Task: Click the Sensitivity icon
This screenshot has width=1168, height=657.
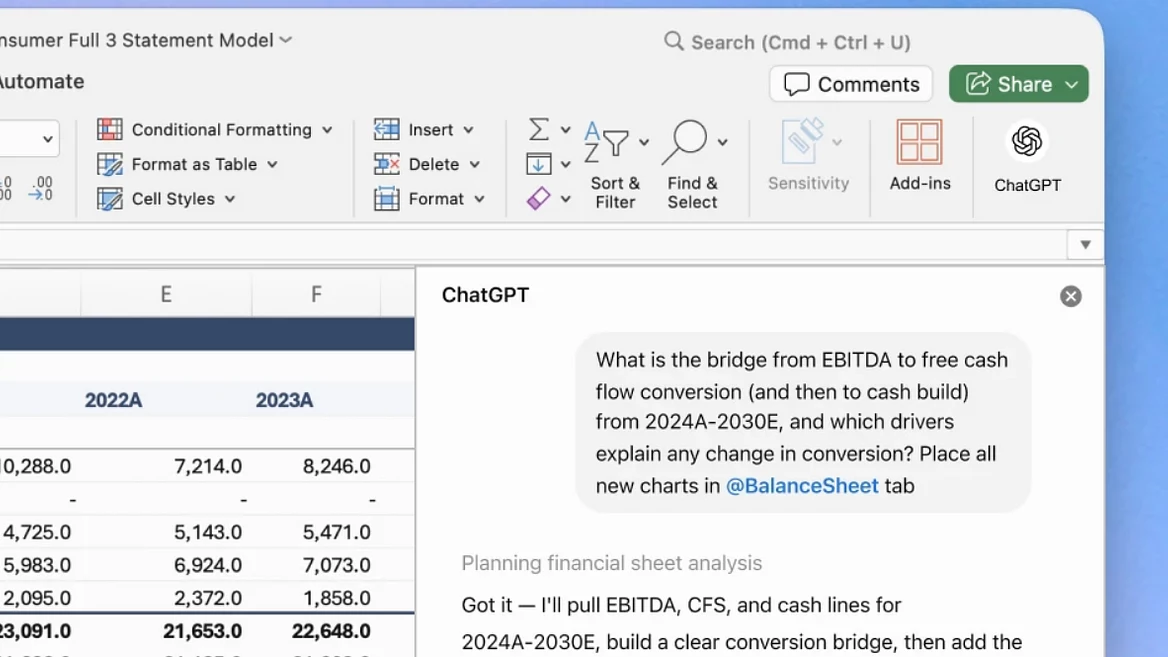Action: point(803,141)
